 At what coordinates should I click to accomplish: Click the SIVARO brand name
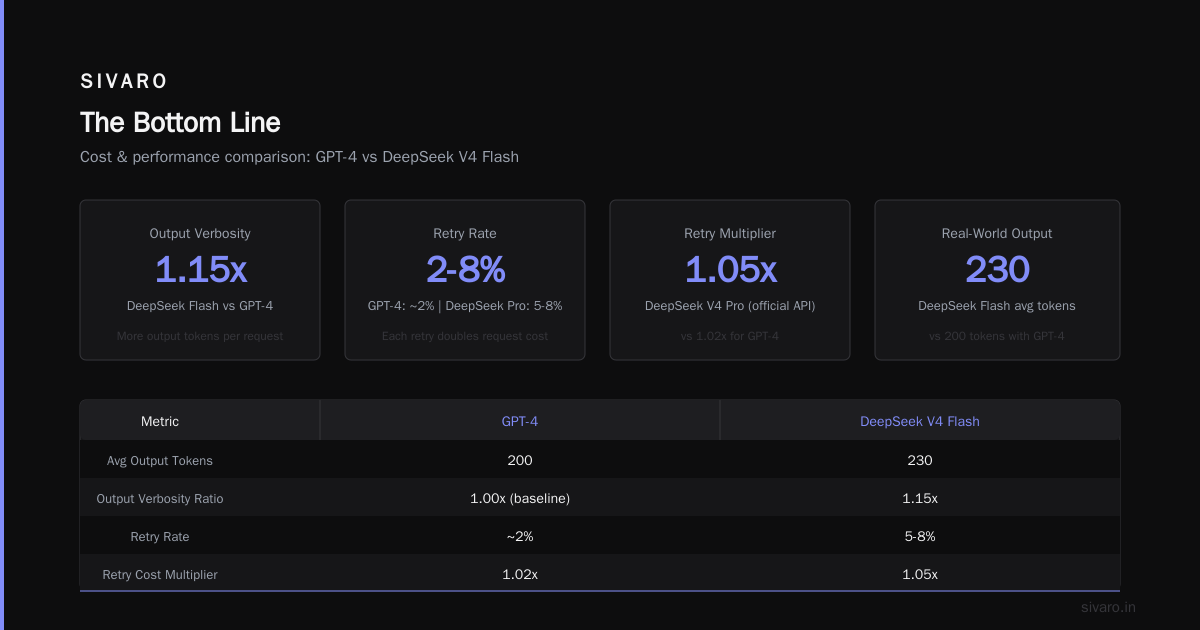[124, 82]
